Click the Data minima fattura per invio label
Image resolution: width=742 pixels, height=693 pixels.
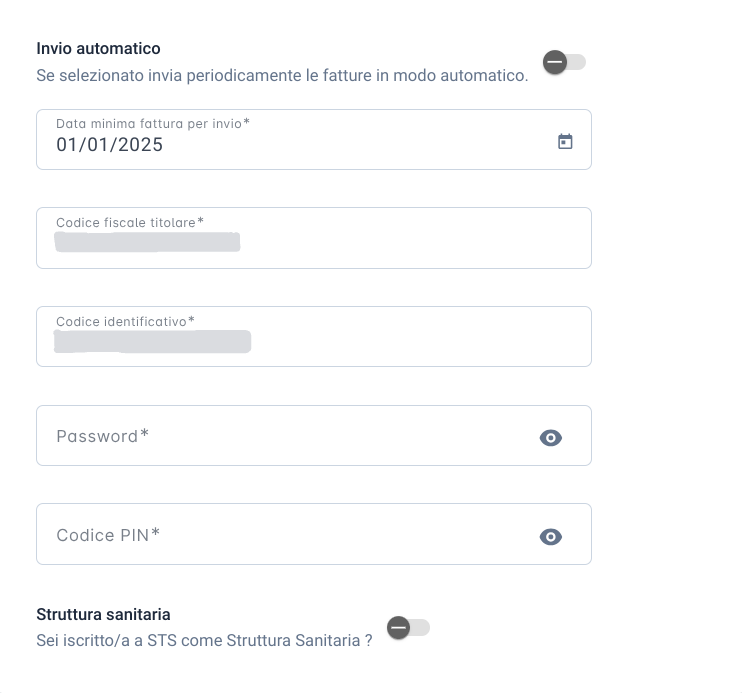(153, 124)
